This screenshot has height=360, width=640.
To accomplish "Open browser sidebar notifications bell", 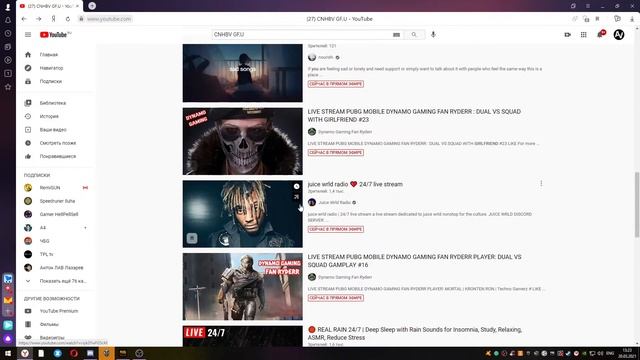I will click(x=8, y=20).
